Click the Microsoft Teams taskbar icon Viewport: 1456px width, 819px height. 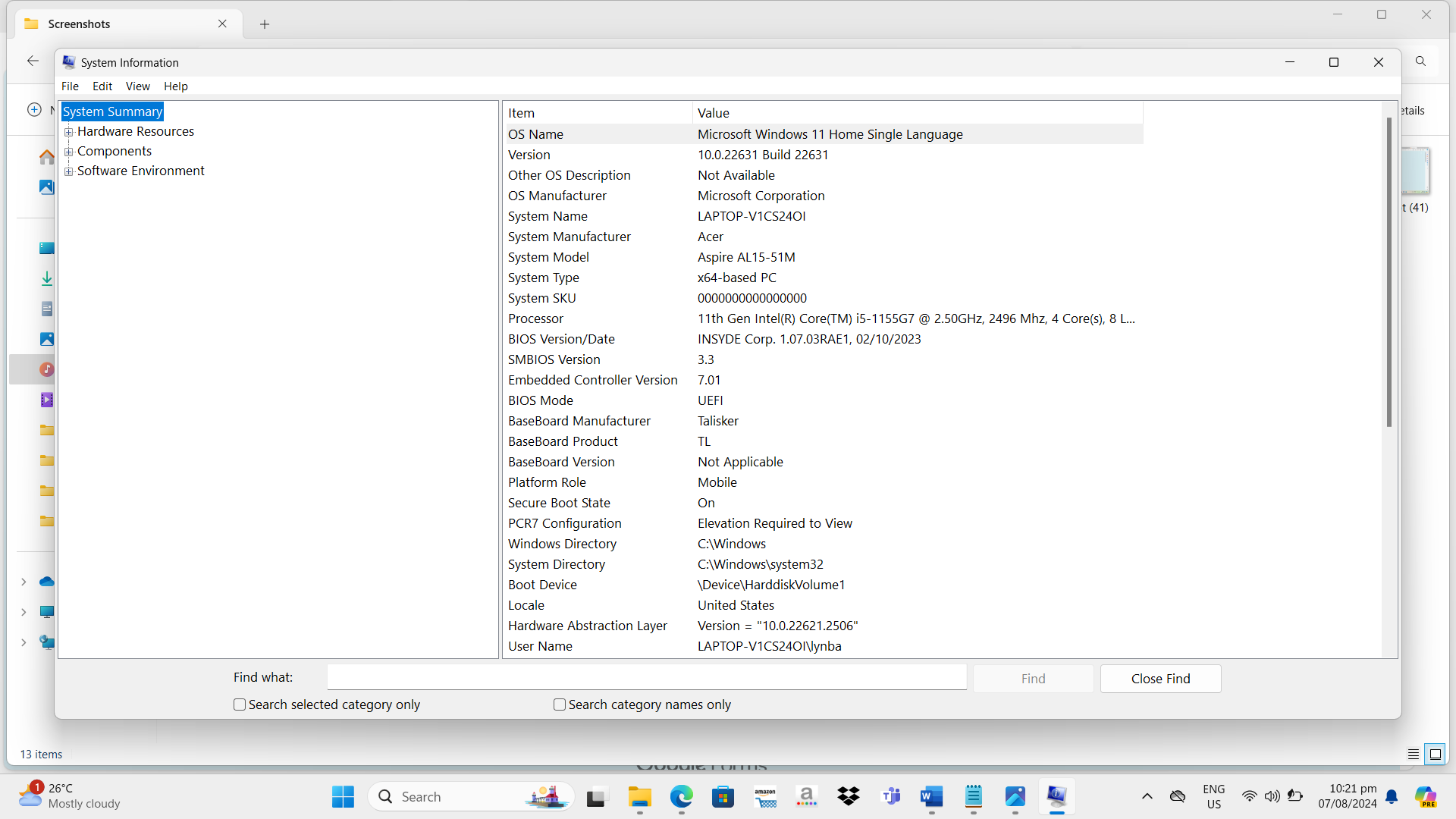coord(890,796)
